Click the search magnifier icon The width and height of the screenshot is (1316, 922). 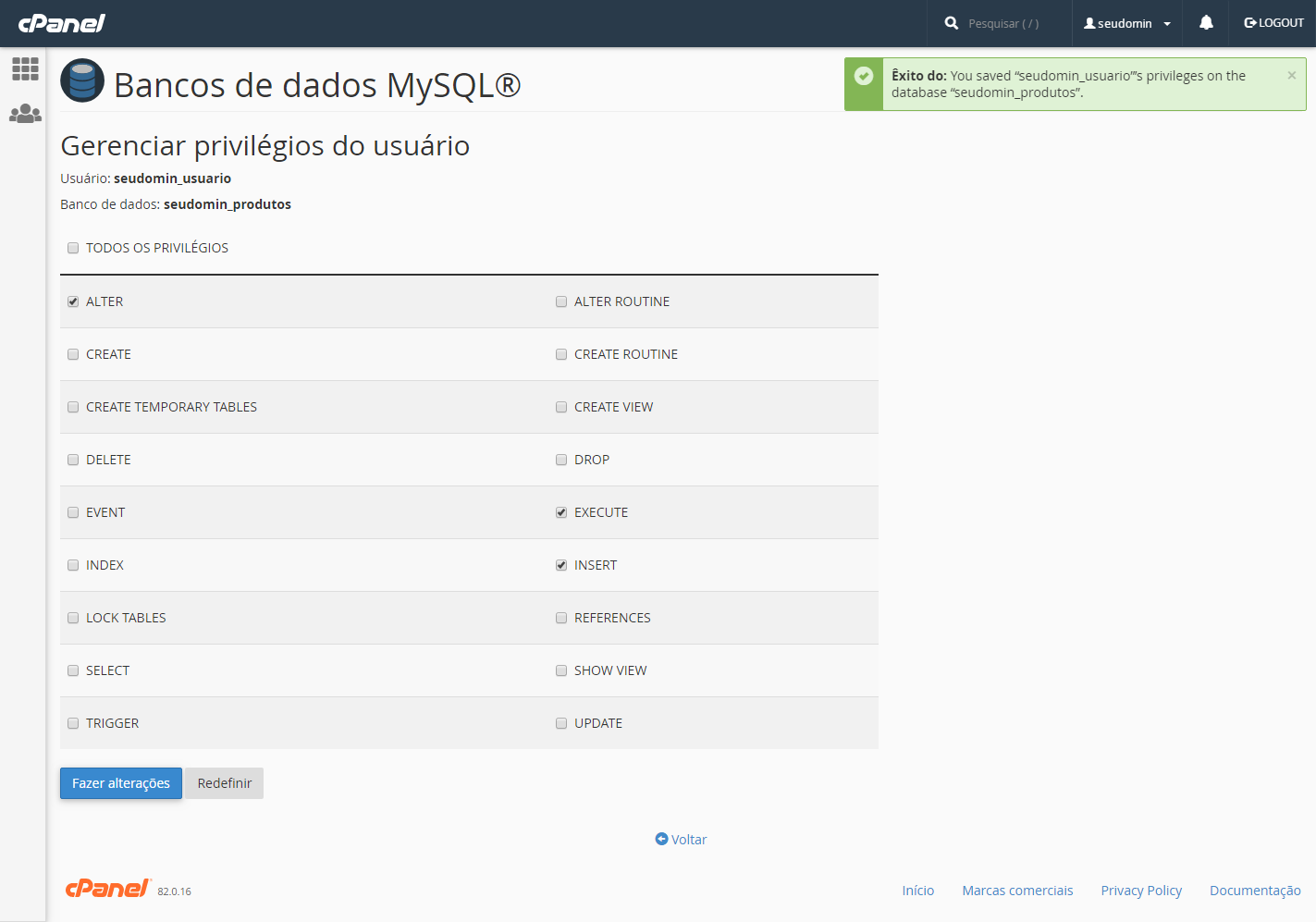point(952,23)
